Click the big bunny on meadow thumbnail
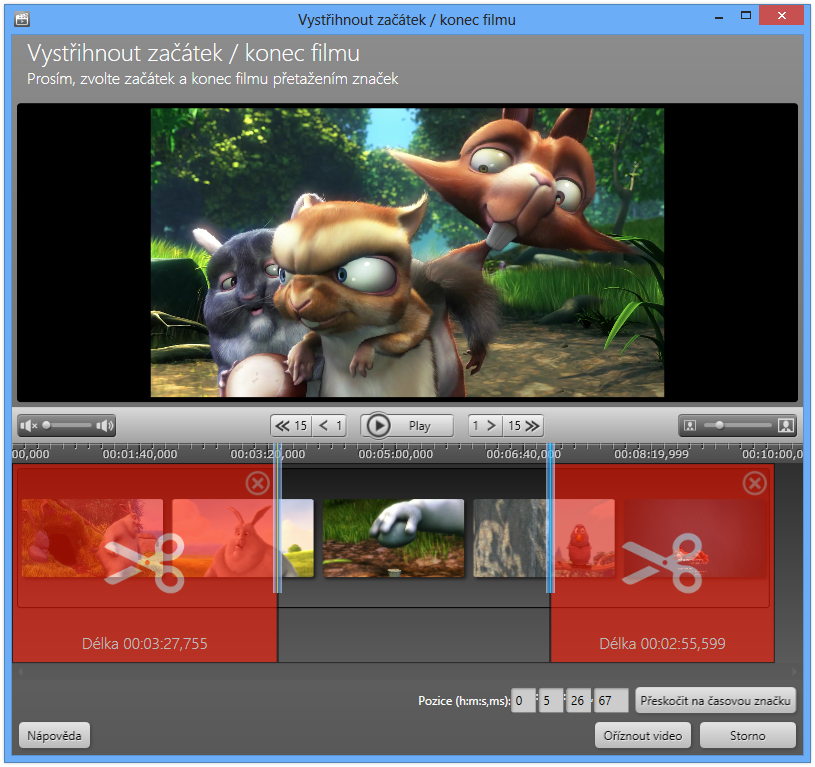 coord(243,538)
